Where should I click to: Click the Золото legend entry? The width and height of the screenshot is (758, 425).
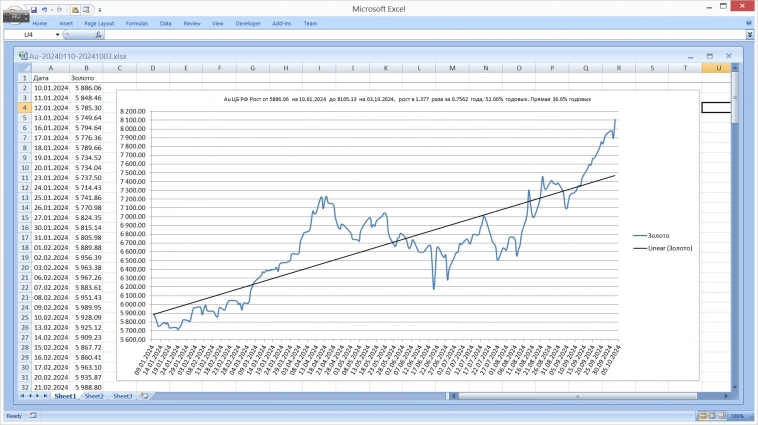pos(651,236)
